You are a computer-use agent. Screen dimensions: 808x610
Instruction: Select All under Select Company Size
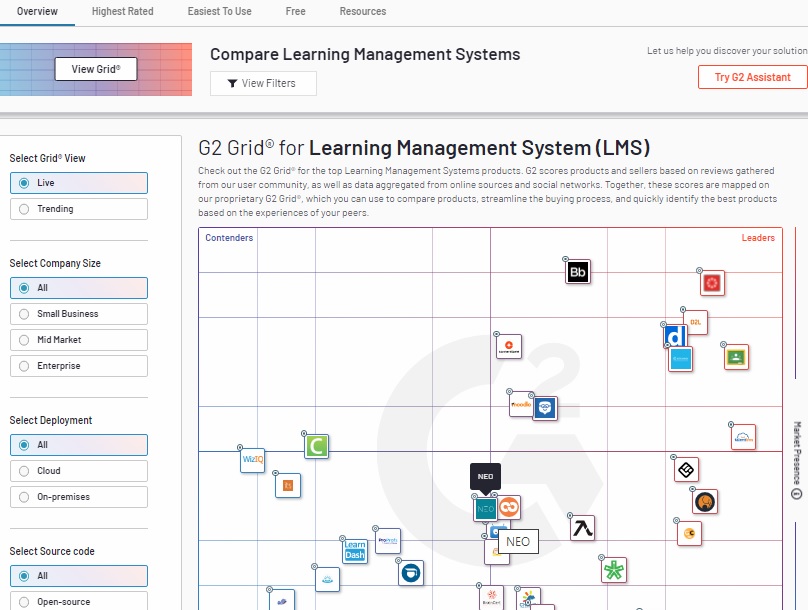(79, 288)
